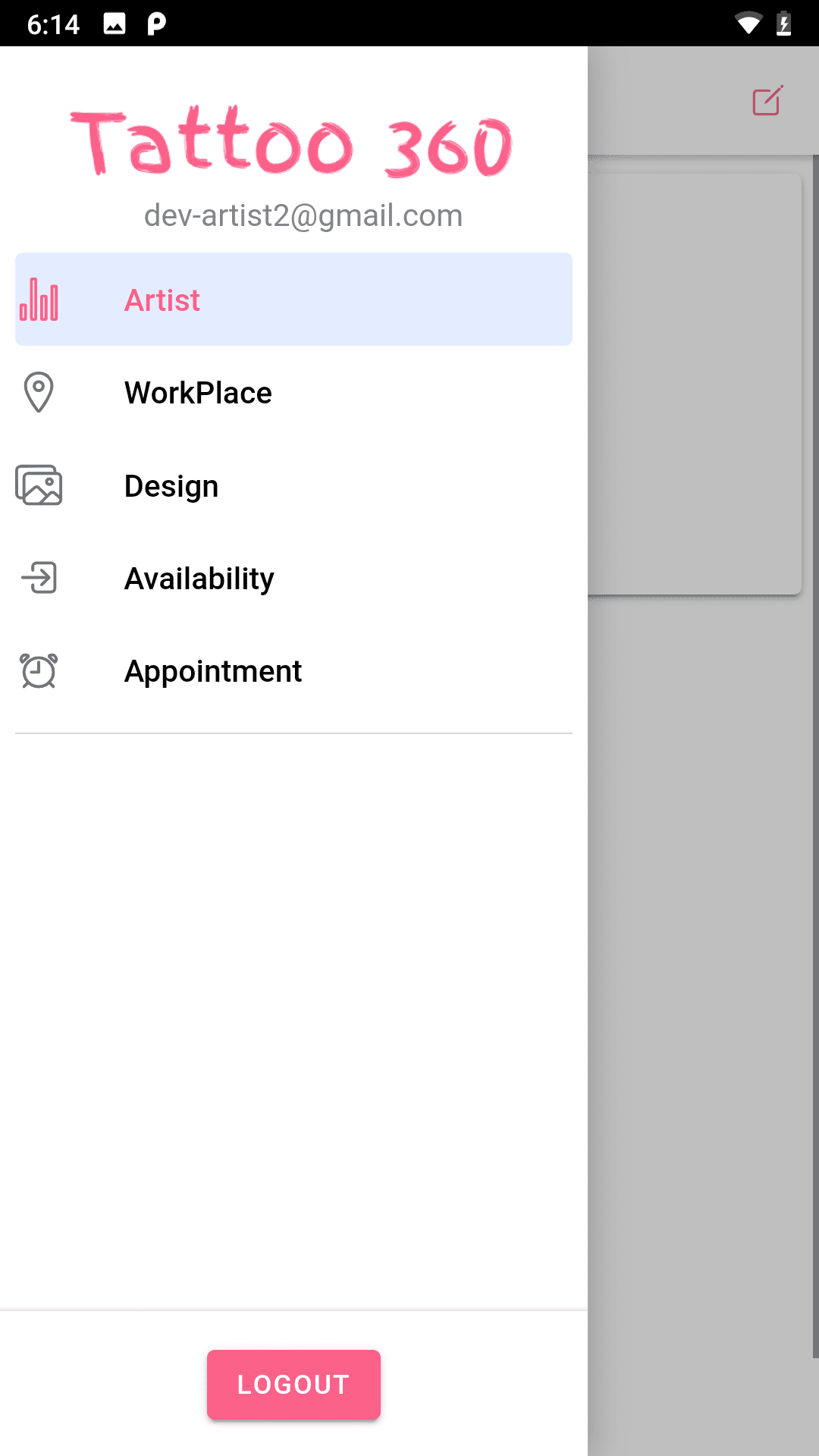Tap the P notification icon in status bar

[x=156, y=24]
